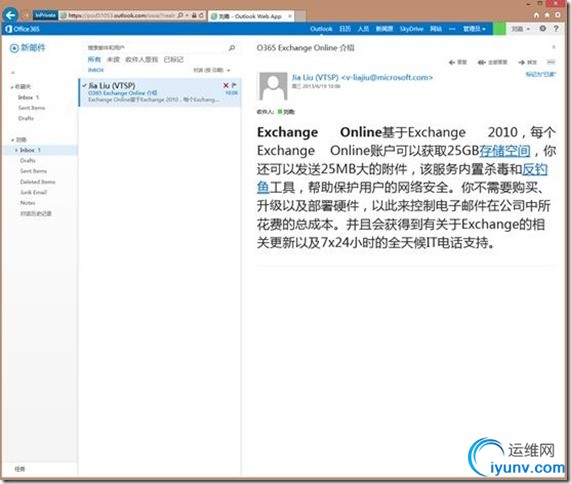Viewport: 571px width, 484px height.
Task: Open Sent Items in mailbox tree
Action: (33, 171)
